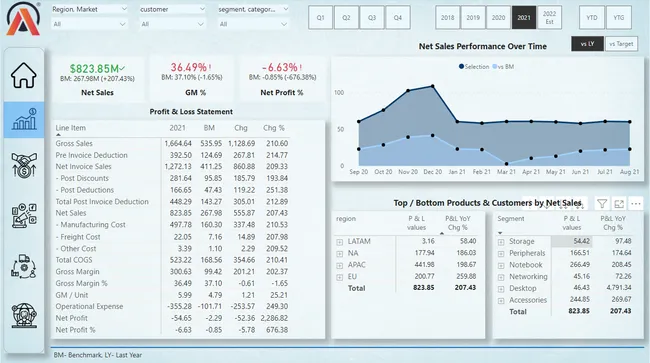The width and height of the screenshot is (650, 363).
Task: Click the Mar 21 benchmark data point
Action: coord(507,163)
